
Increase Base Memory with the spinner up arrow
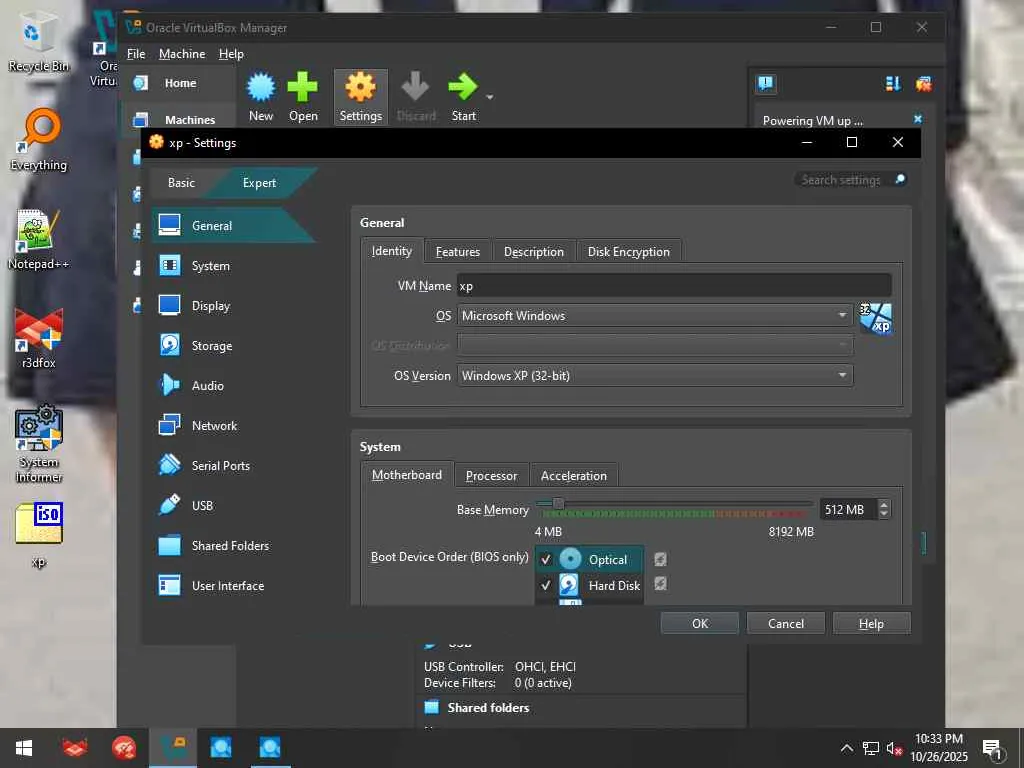click(x=884, y=504)
